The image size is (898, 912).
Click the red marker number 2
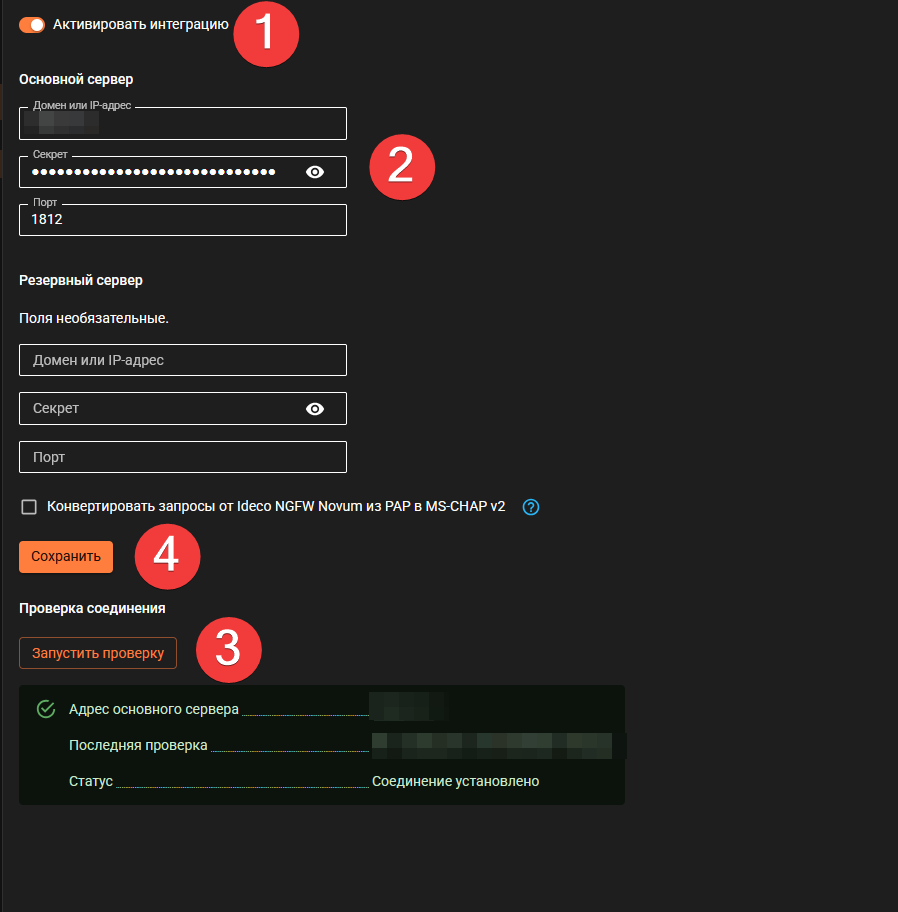[x=401, y=165]
